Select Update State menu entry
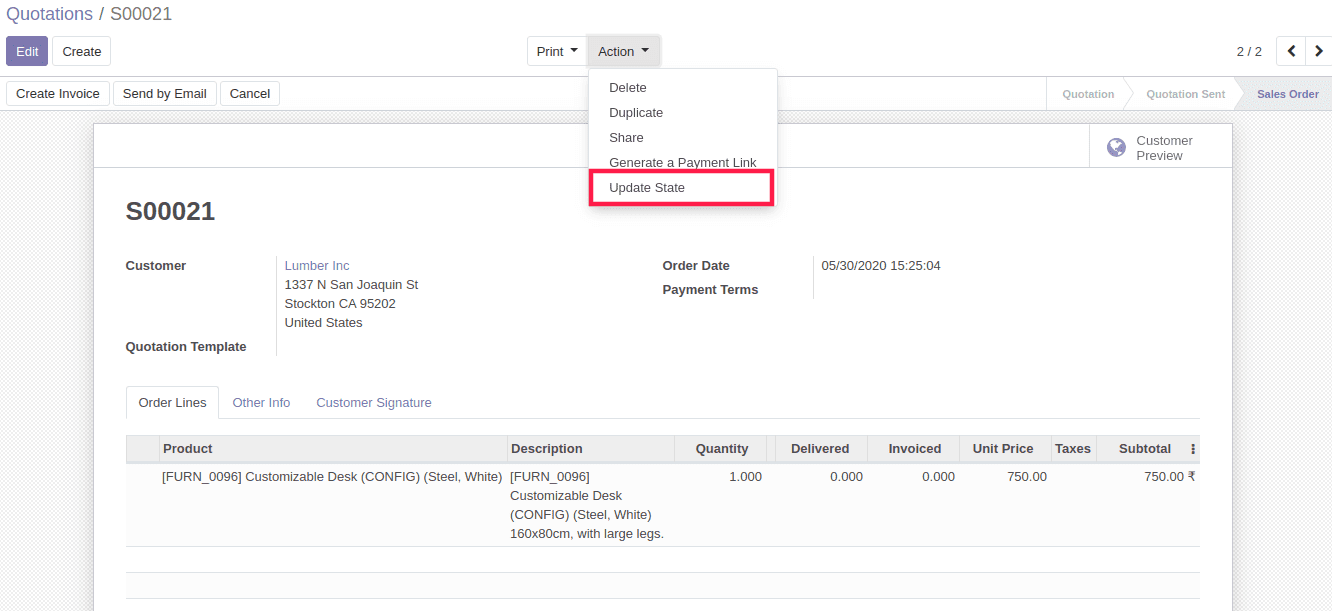Screen dimensions: 1332x611 [681, 188]
